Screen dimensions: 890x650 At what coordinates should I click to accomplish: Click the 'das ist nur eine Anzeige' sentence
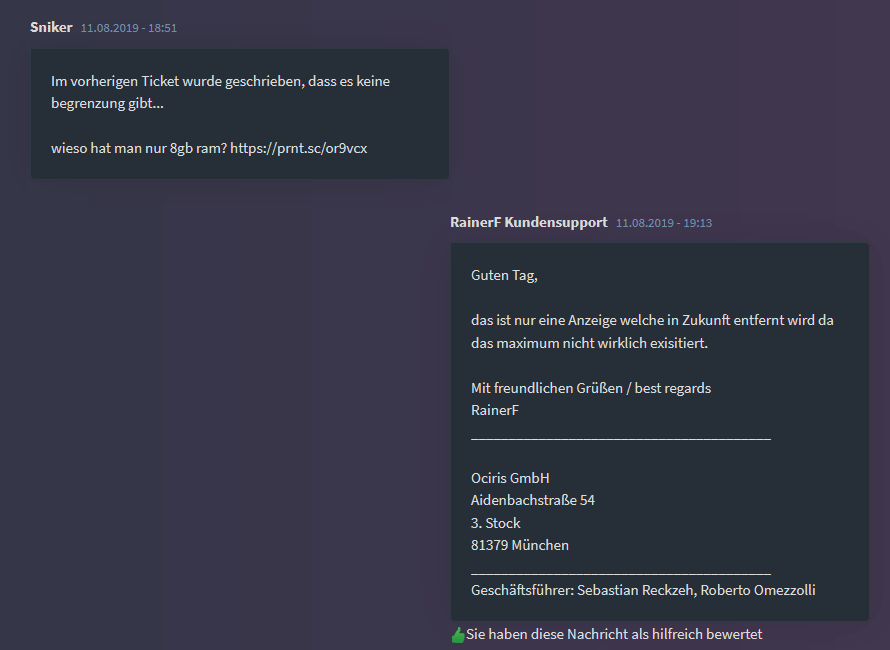pyautogui.click(x=652, y=321)
